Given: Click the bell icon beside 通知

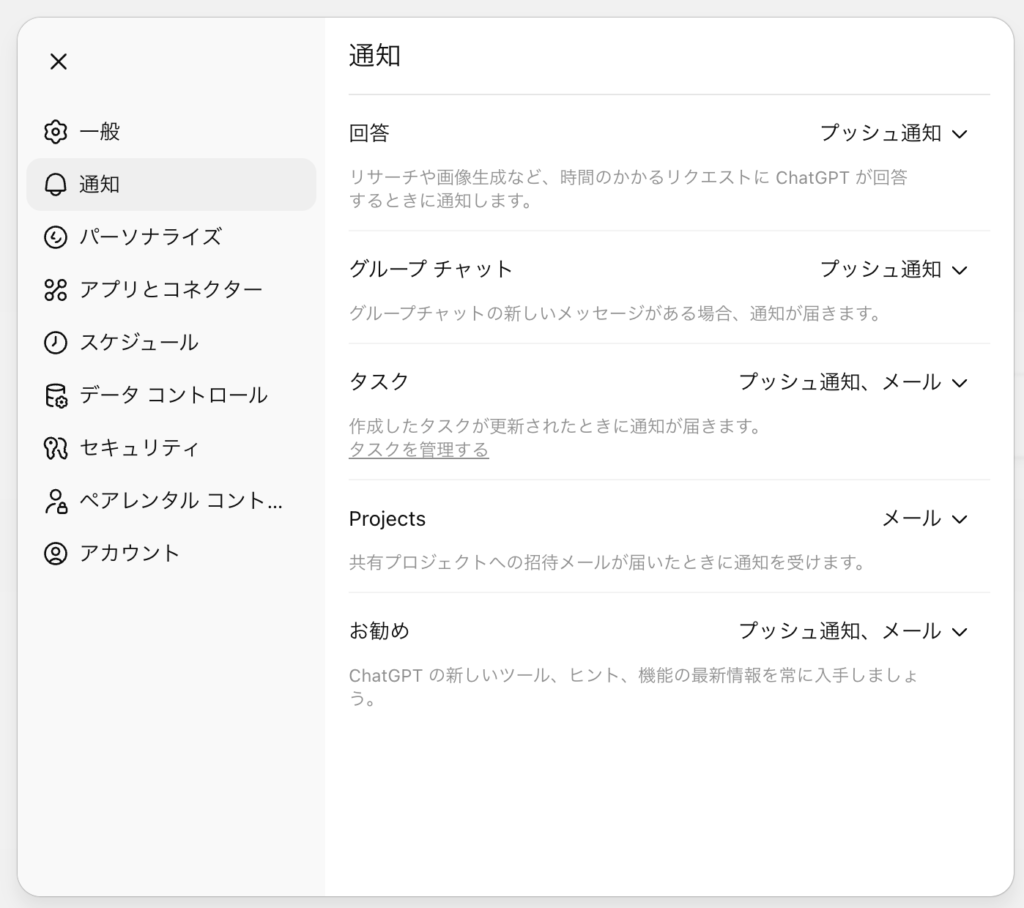Looking at the screenshot, I should point(55,185).
